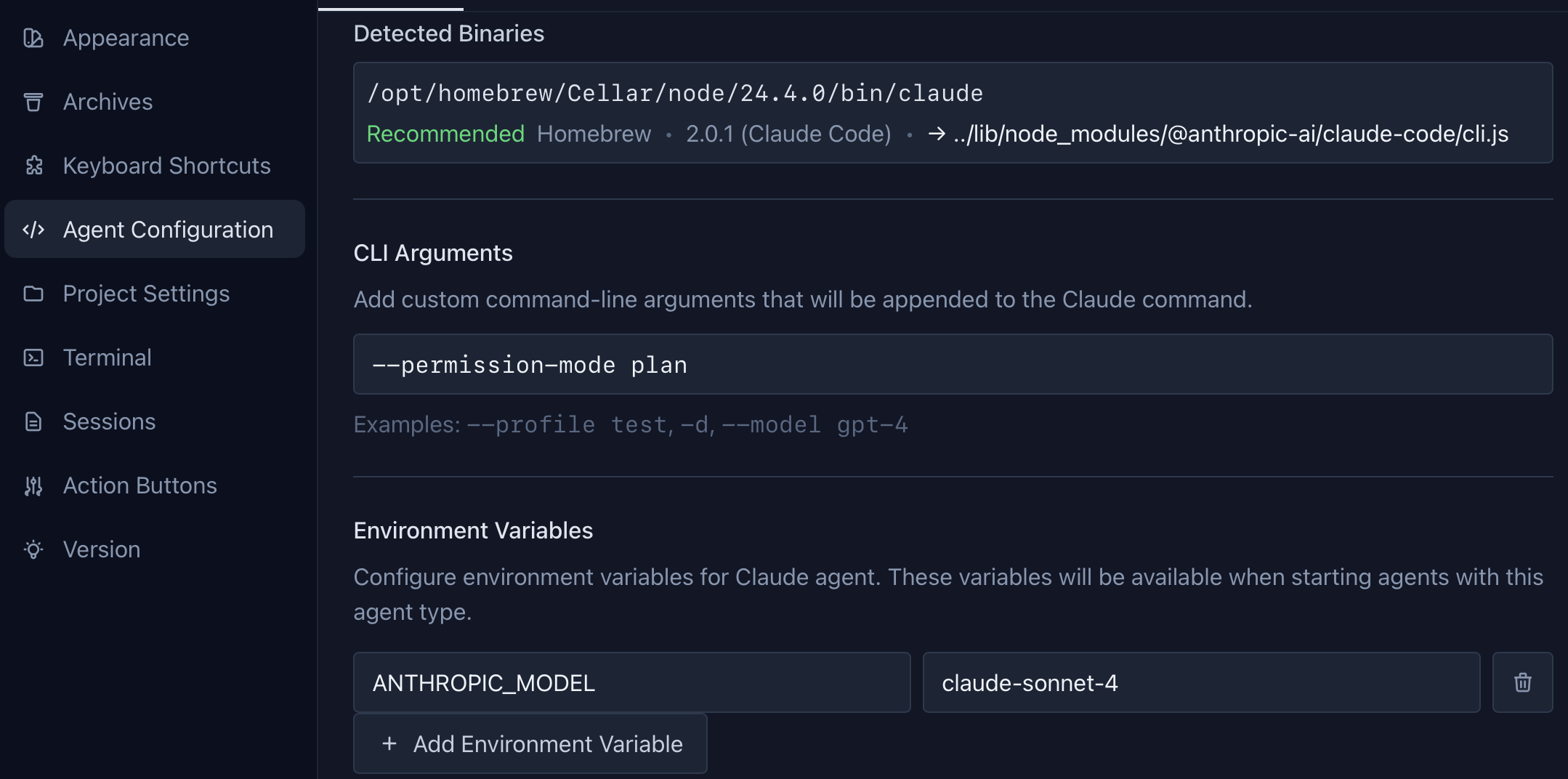The width and height of the screenshot is (1568, 779).
Task: Click the Archives trash-can icon
Action: point(33,102)
